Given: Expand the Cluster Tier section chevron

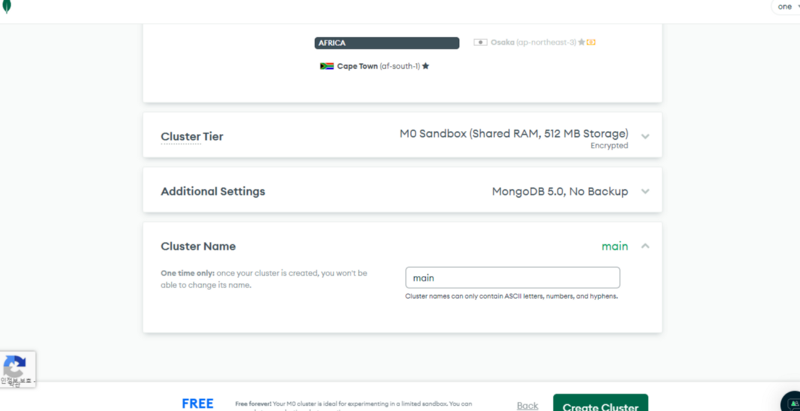Looking at the screenshot, I should (x=645, y=137).
